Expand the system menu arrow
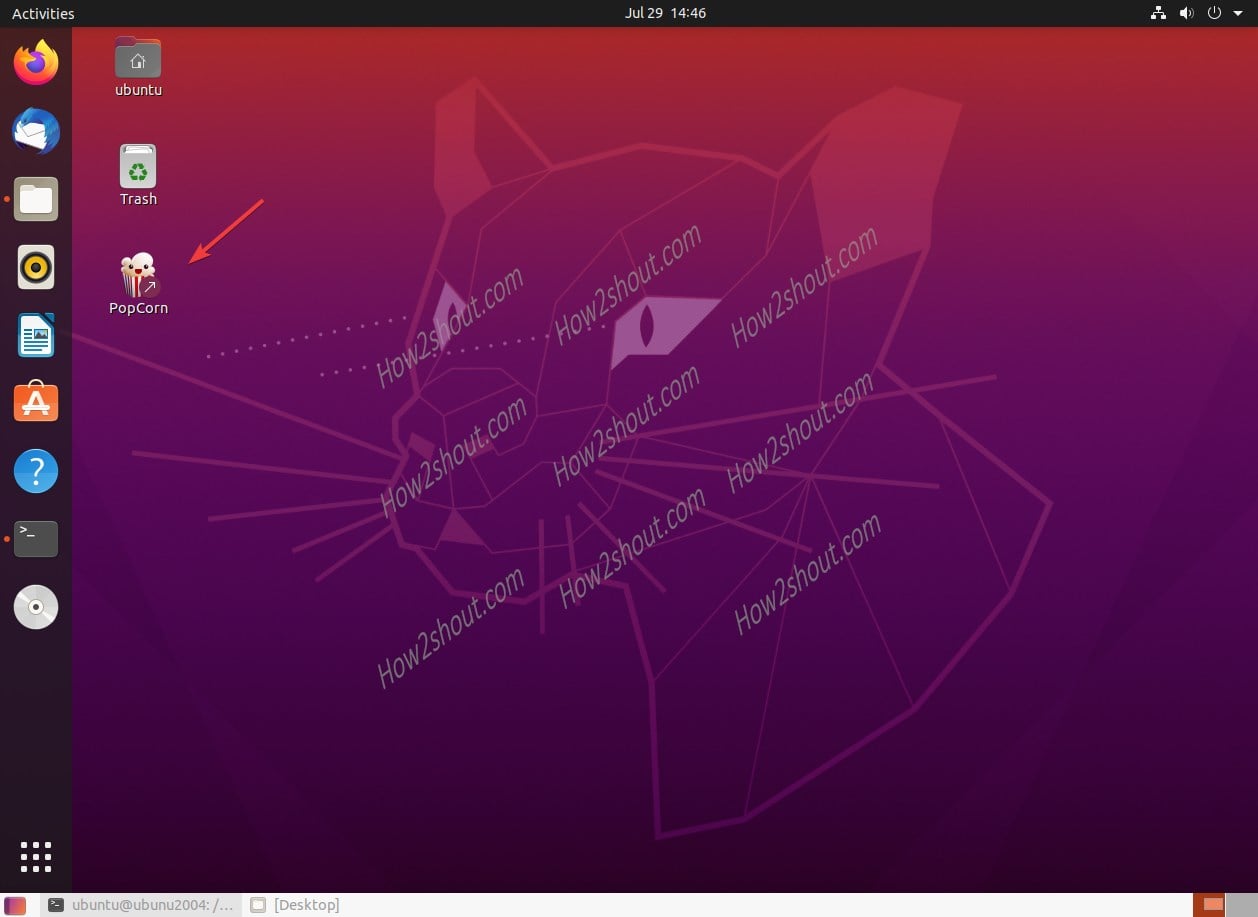Viewport: 1258px width, 917px height. click(x=1239, y=14)
